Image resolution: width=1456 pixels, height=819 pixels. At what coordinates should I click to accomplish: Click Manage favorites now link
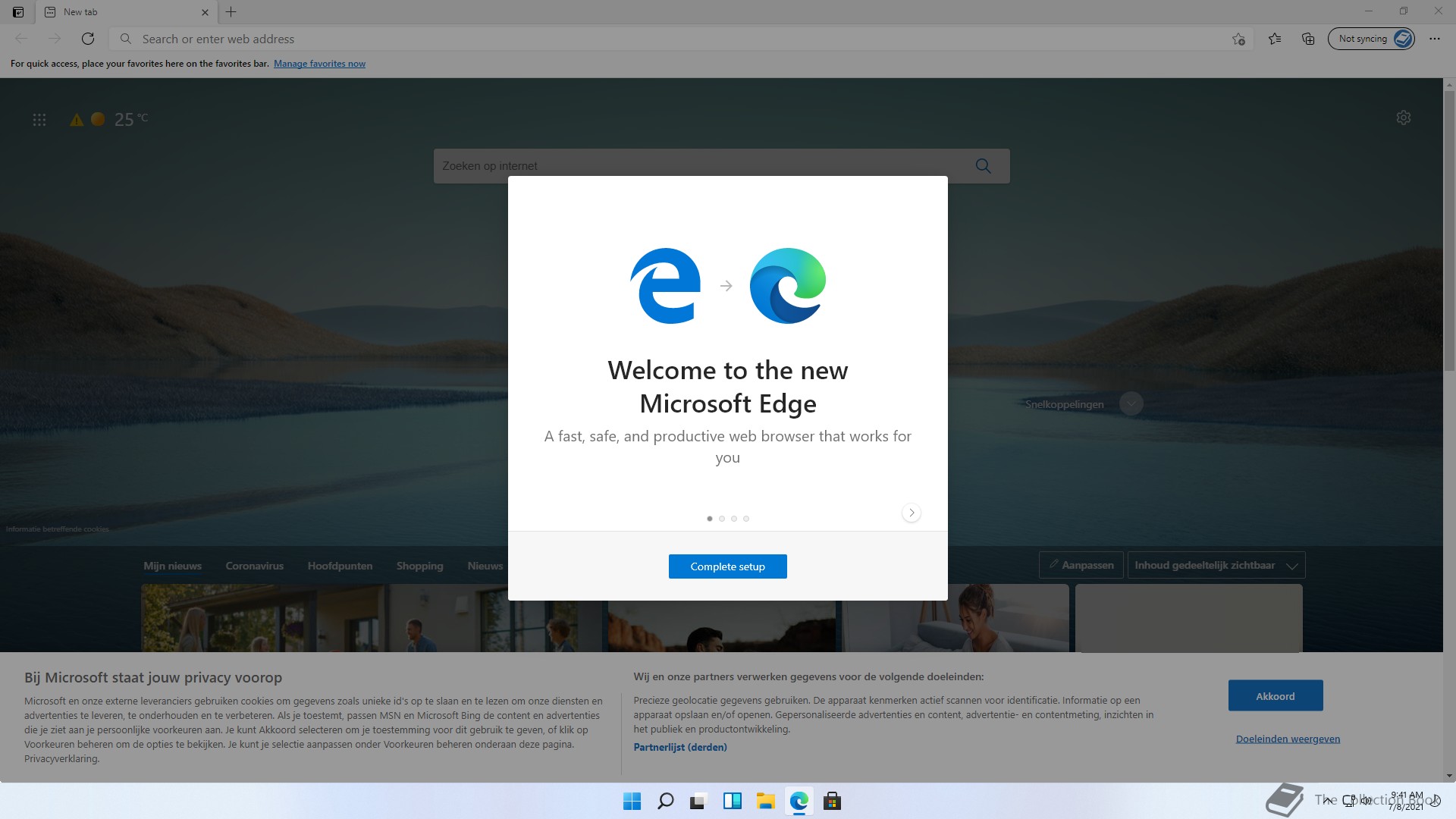click(319, 64)
